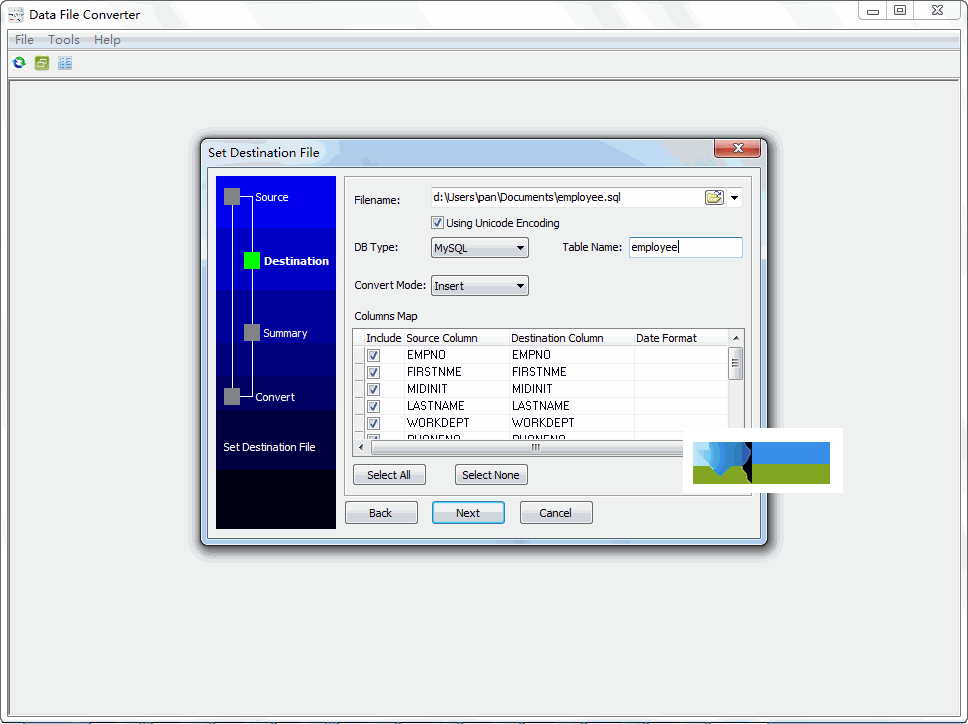Close the Set Destination File dialog
The height and width of the screenshot is (724, 968).
(737, 148)
